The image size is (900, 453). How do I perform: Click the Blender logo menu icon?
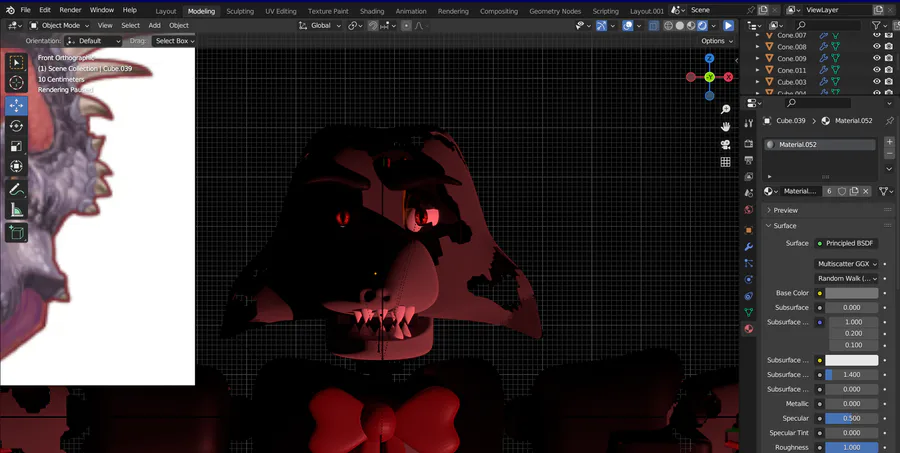pos(10,10)
